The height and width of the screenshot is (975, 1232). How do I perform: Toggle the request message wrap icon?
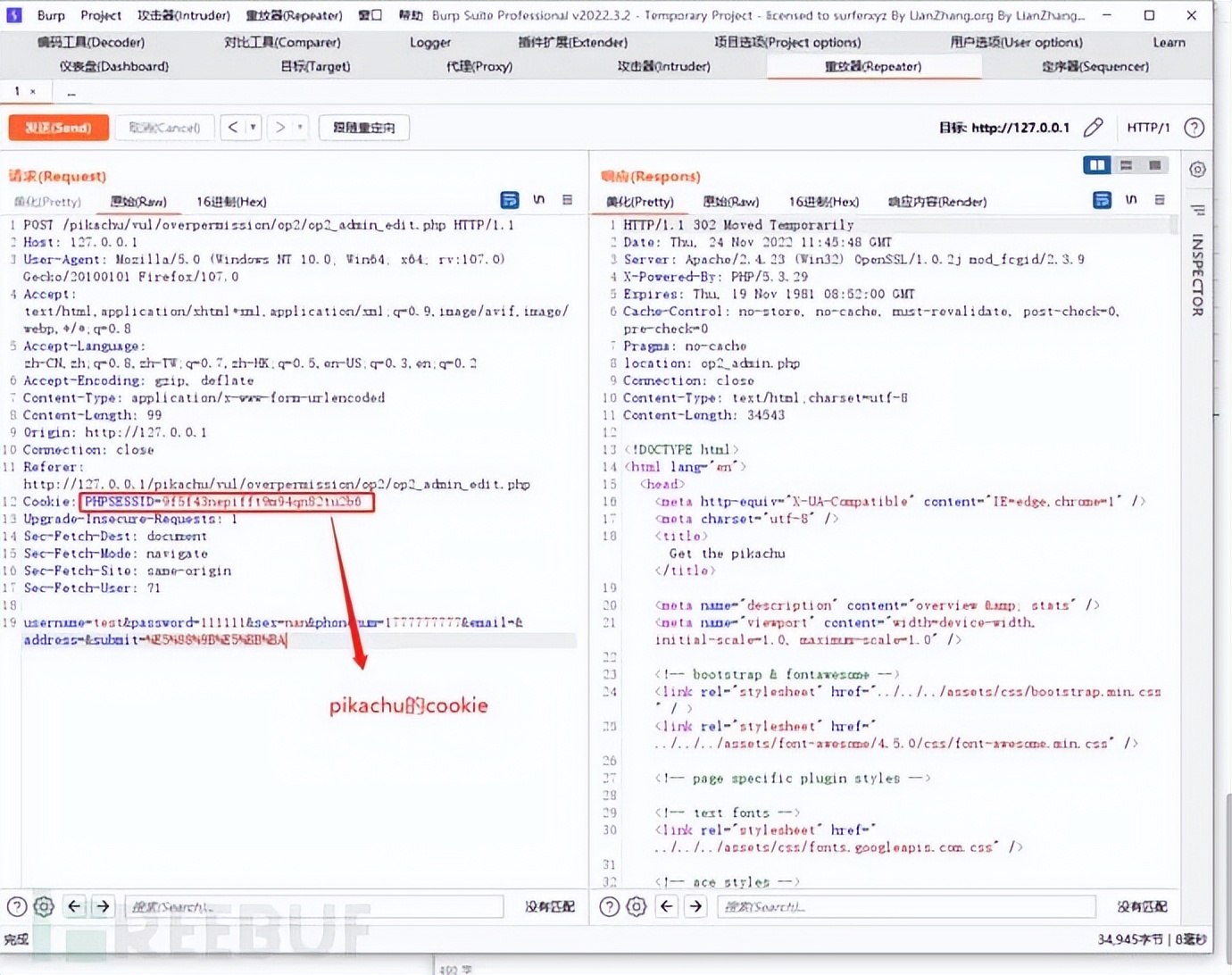[x=510, y=200]
